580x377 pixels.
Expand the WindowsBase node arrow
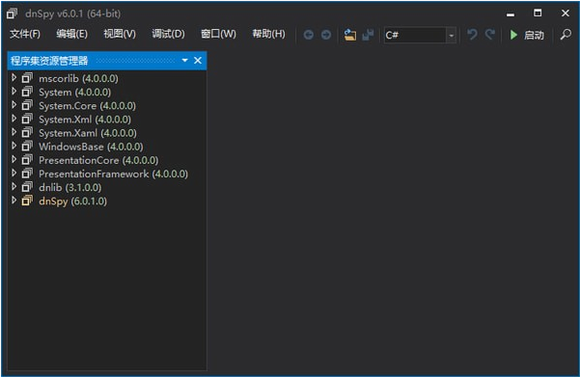[x=14, y=145]
